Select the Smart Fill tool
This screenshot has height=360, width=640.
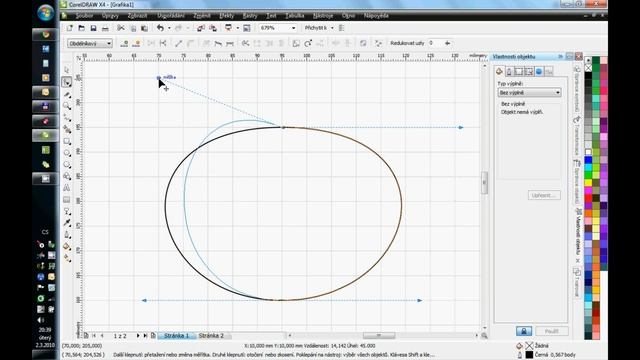click(x=67, y=130)
